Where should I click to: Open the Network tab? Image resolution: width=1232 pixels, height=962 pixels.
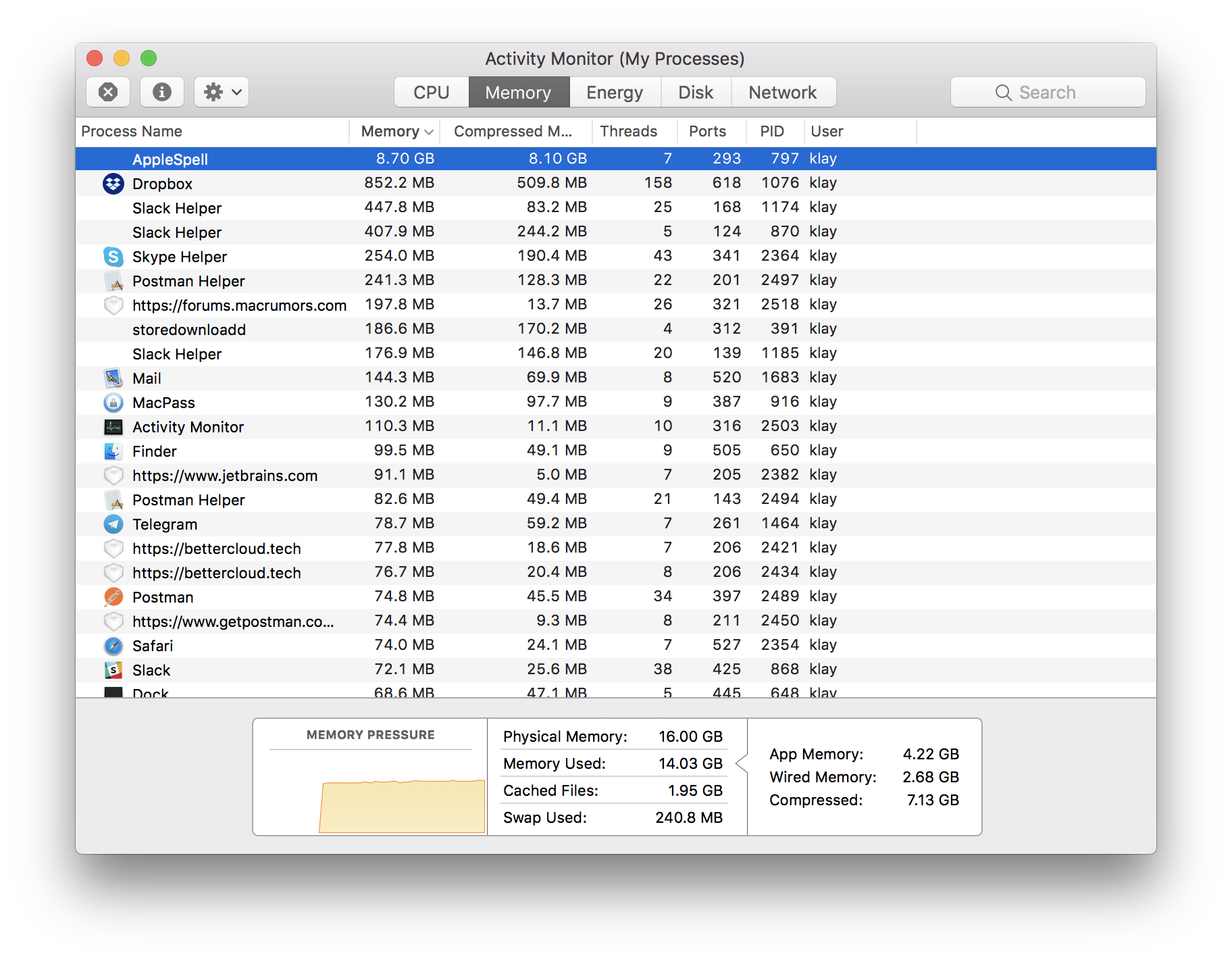[783, 92]
